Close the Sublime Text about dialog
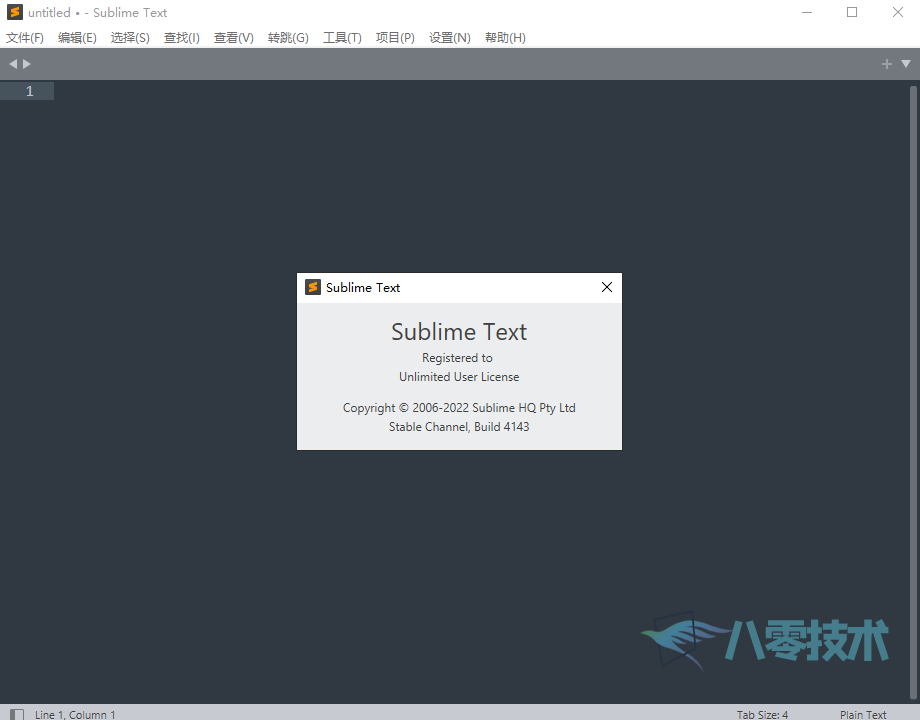 (x=606, y=287)
